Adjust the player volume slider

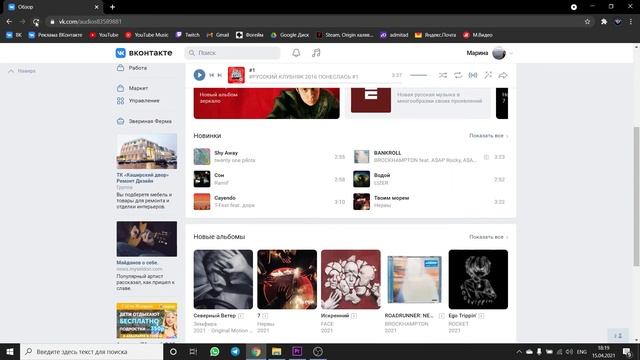click(x=418, y=75)
